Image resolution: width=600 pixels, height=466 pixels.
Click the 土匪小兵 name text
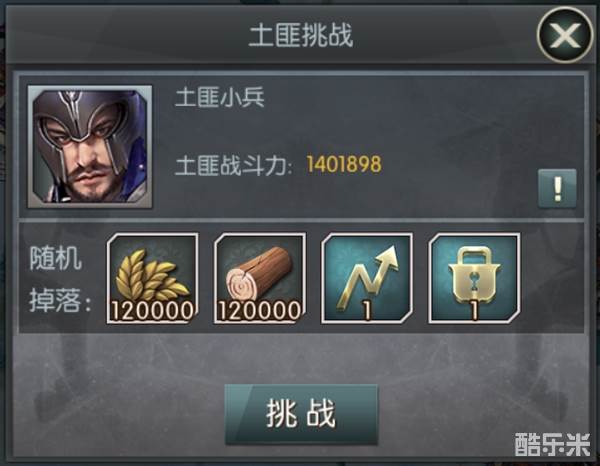tap(219, 97)
